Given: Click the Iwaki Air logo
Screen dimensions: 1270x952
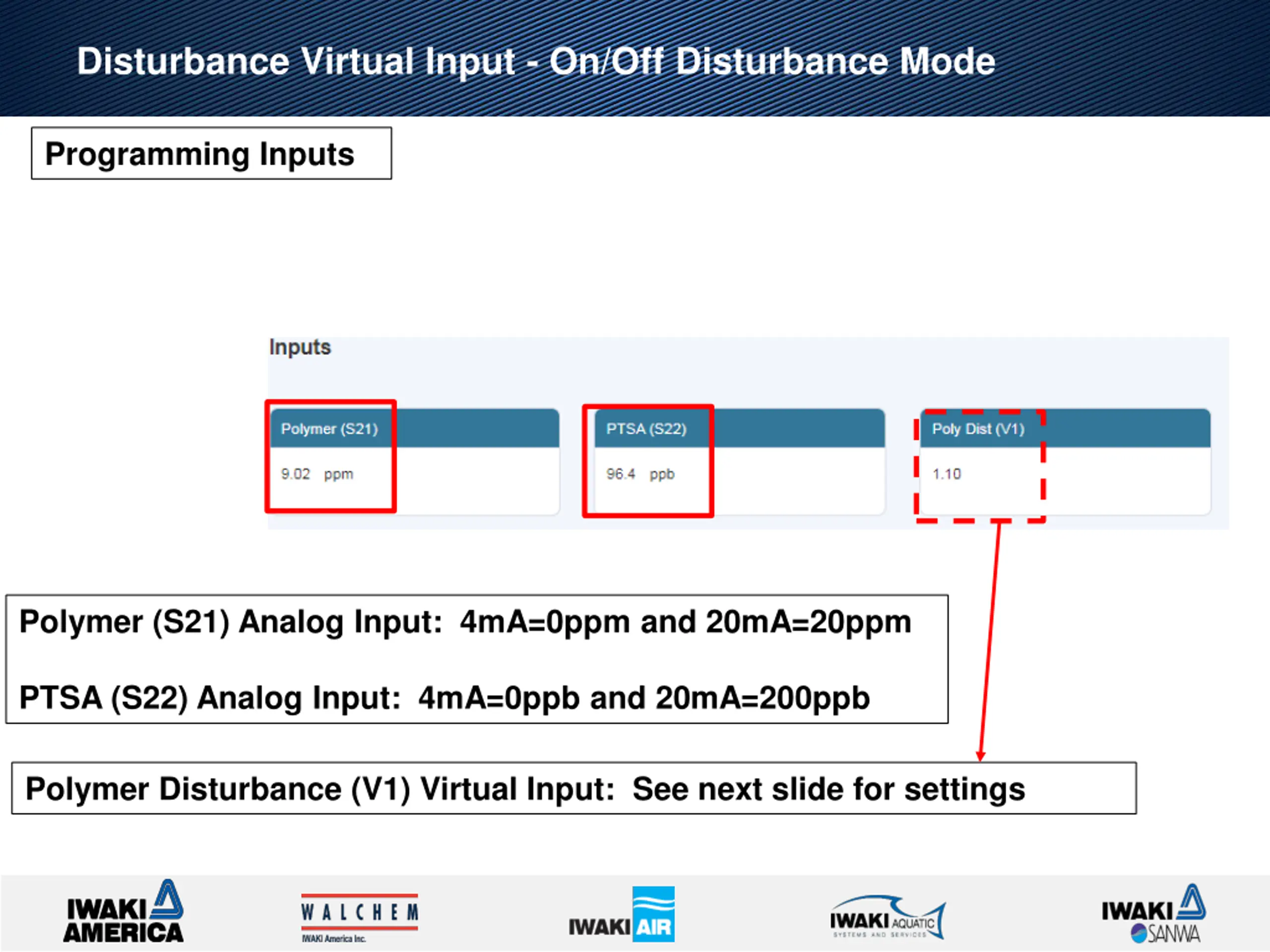Looking at the screenshot, I should pos(622,915).
